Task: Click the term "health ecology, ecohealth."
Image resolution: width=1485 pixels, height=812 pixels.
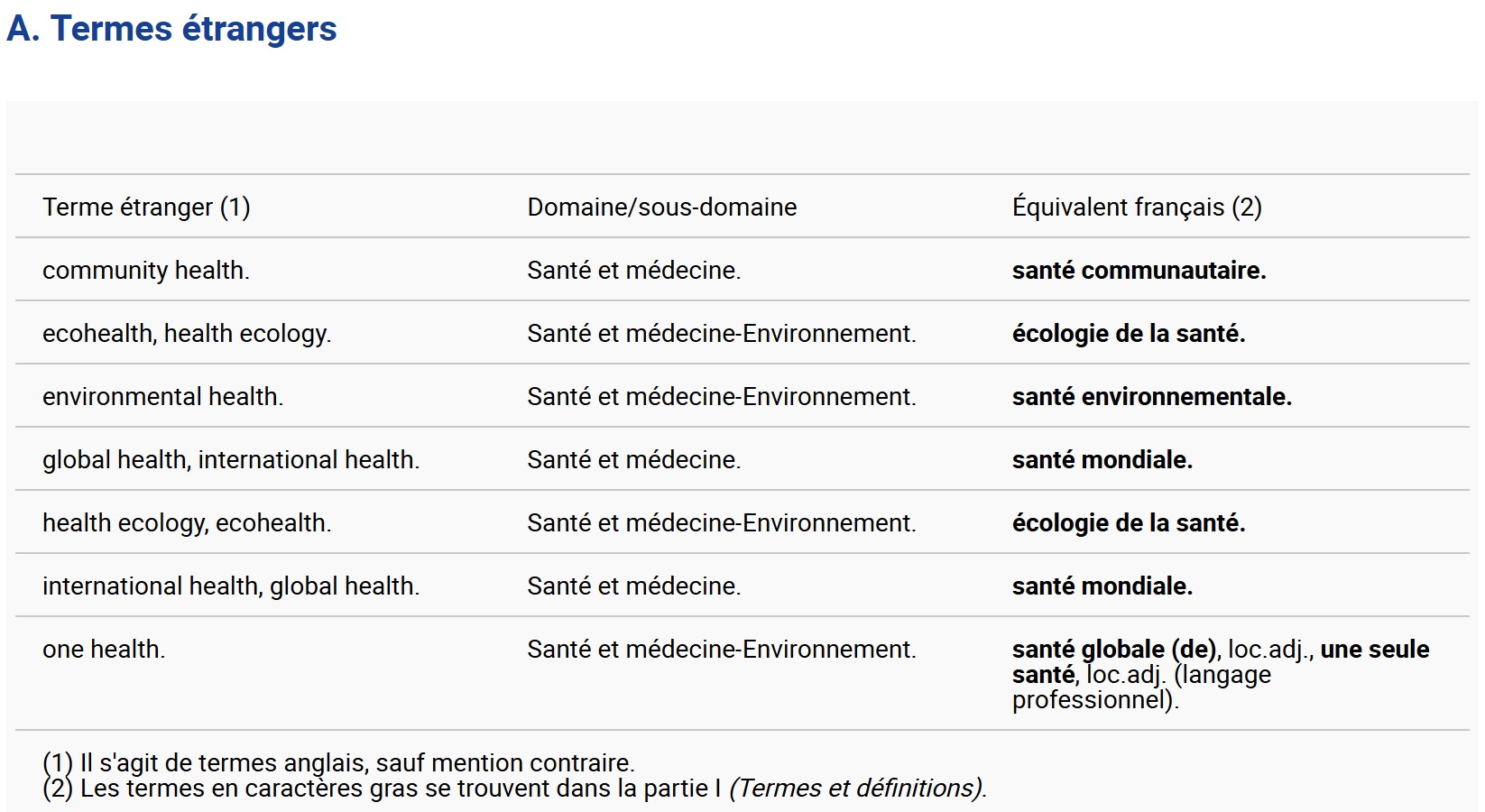Action: (x=187, y=523)
